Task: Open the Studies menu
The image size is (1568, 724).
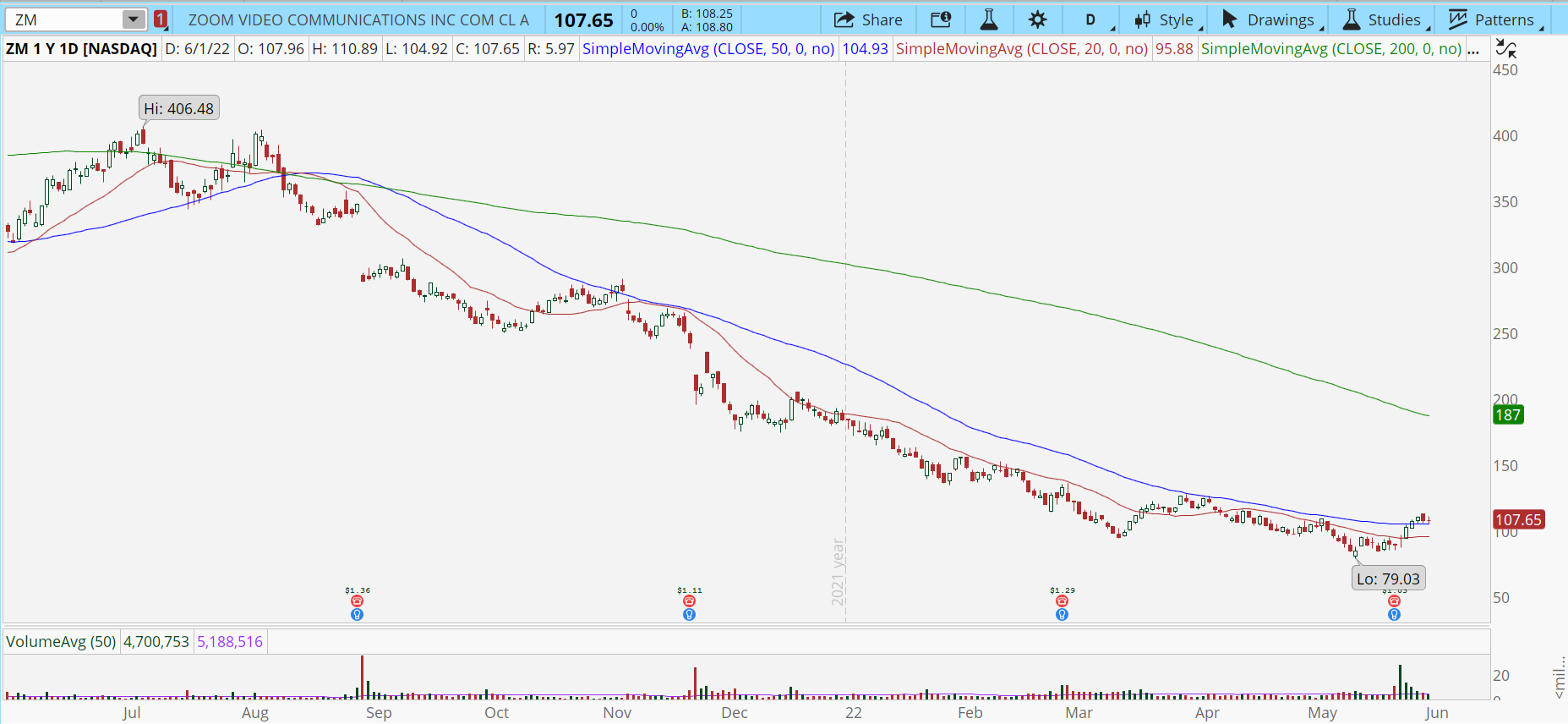Action: click(x=1385, y=19)
